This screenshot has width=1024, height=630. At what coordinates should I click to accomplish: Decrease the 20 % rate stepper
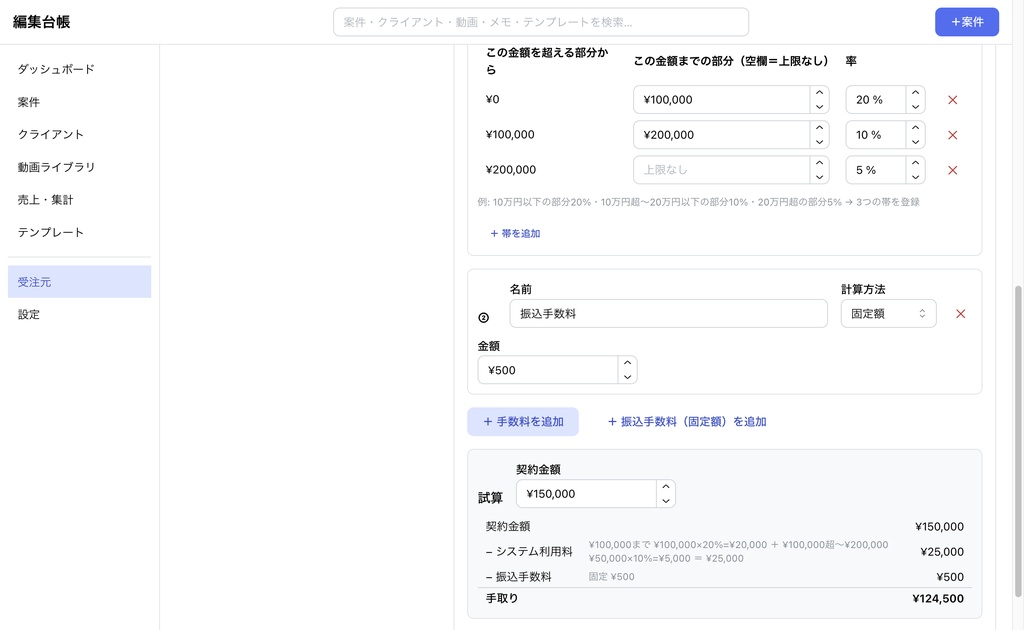pos(916,107)
